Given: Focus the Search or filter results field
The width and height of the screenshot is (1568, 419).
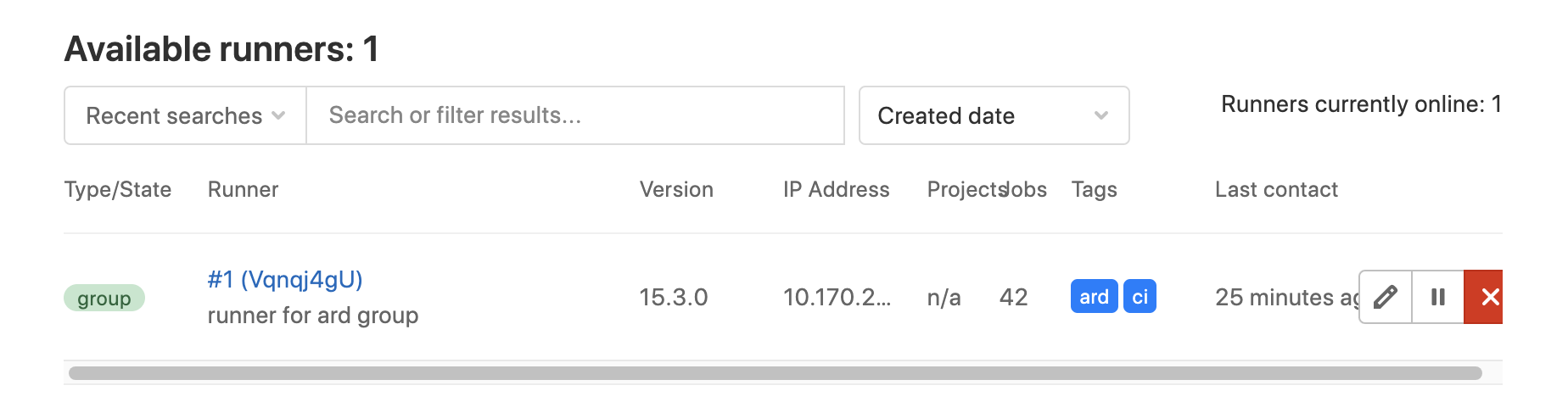Looking at the screenshot, I should click(575, 115).
